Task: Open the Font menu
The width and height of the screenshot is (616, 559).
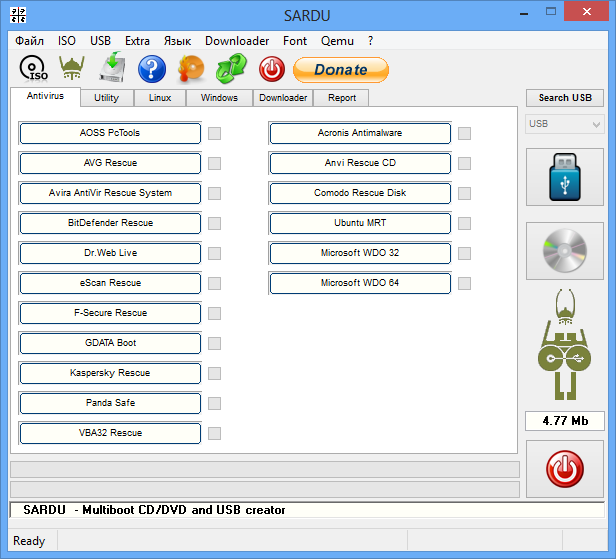Action: 295,41
